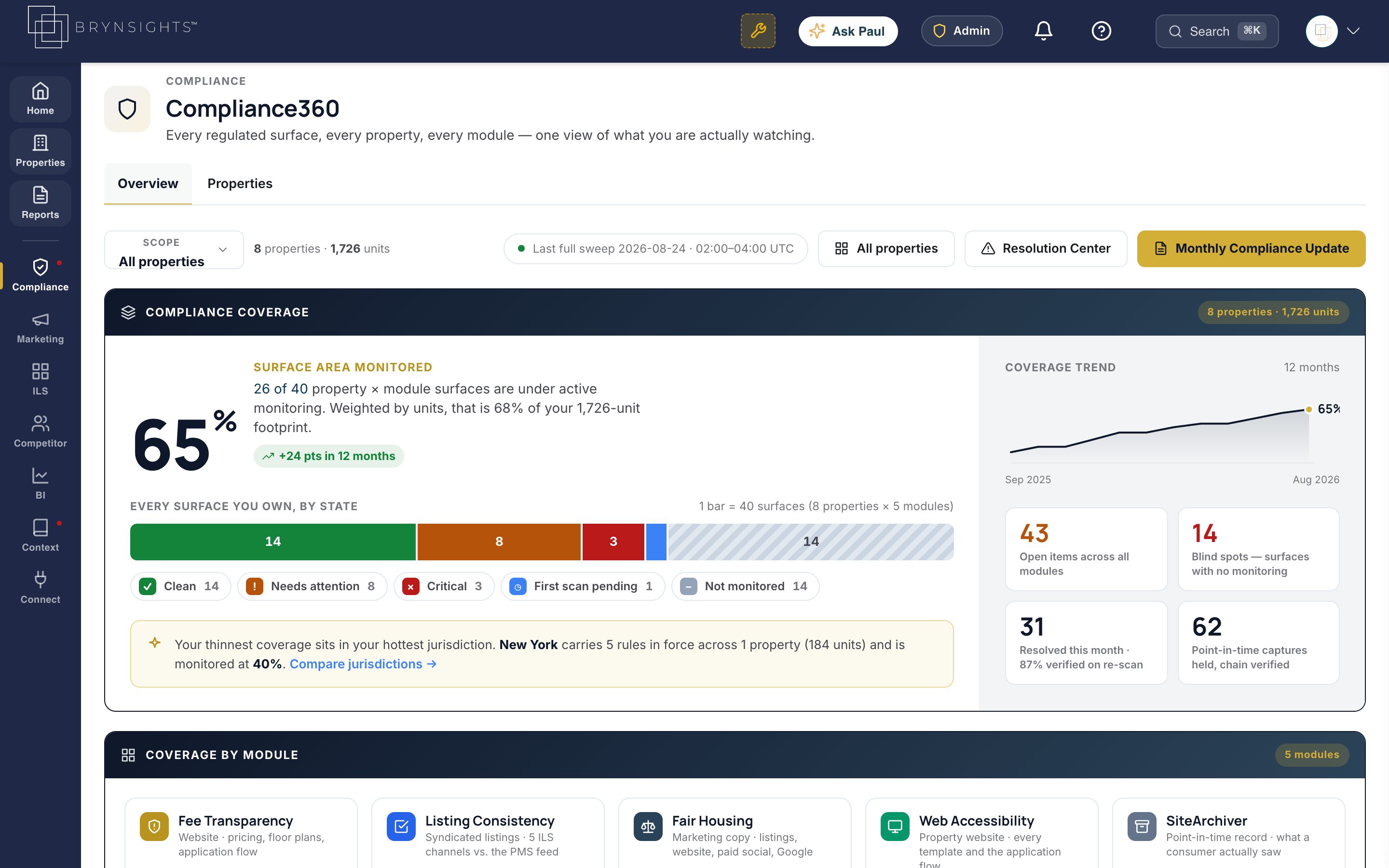Toggle the First scan pending legend chip
1389x868 pixels.
(583, 586)
